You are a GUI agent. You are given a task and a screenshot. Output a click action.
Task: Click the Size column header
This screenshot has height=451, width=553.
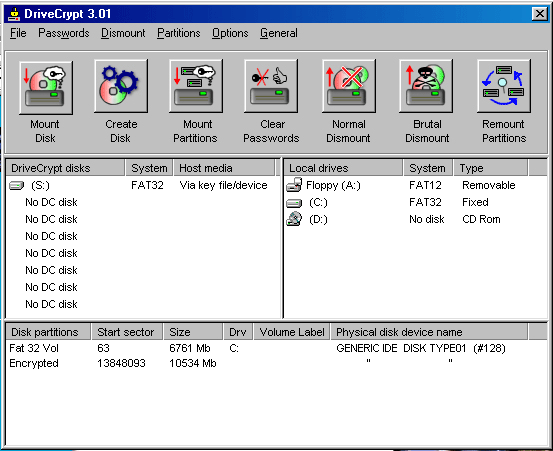(x=193, y=332)
